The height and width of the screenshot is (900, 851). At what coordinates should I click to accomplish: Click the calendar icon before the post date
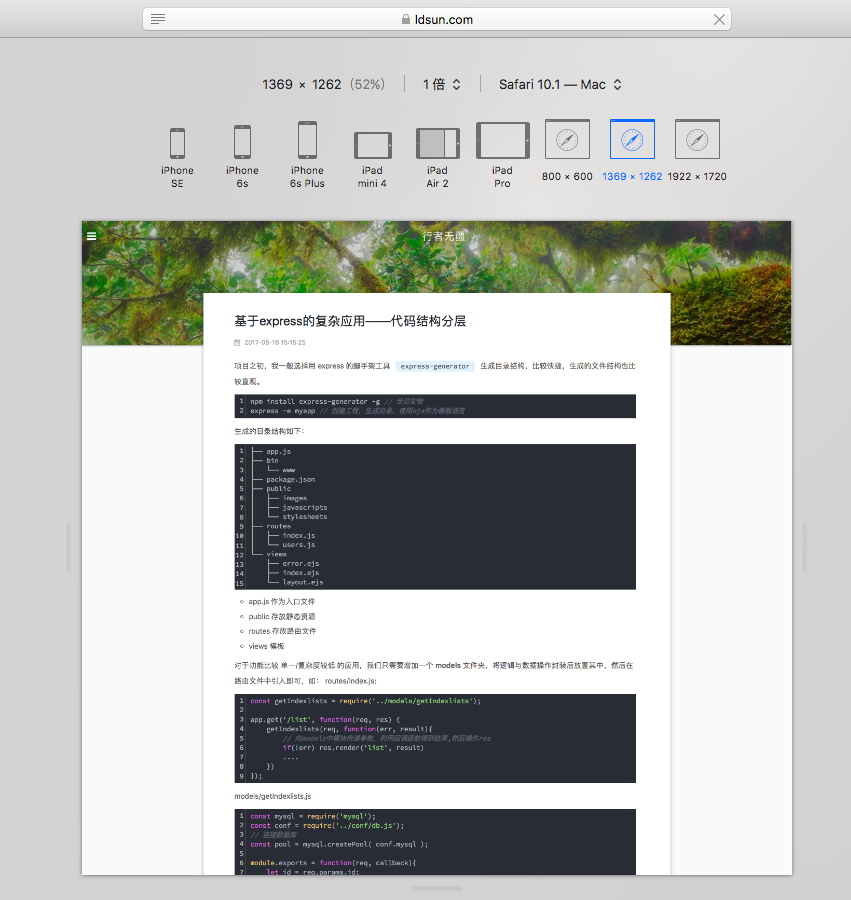point(237,343)
